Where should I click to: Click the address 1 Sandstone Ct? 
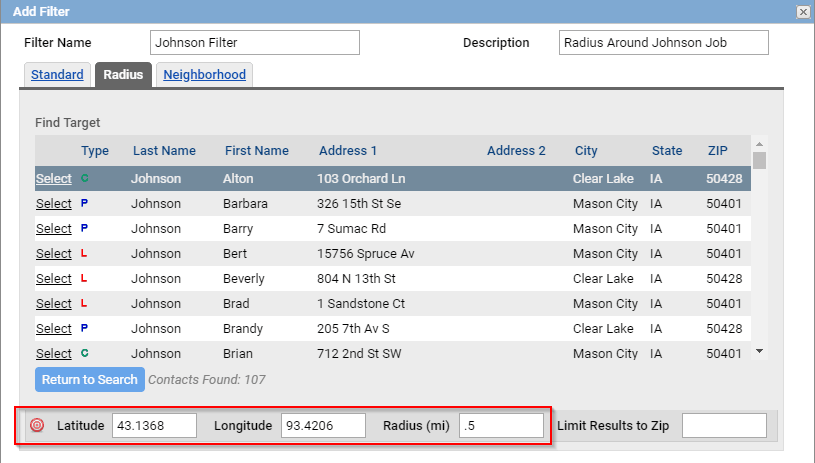361,303
